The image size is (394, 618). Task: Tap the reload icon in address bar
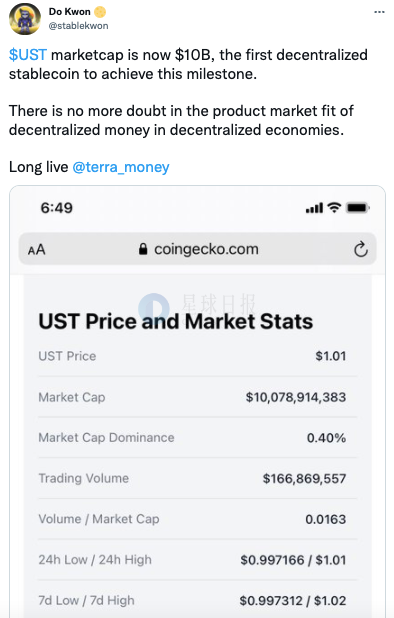pyautogui.click(x=361, y=249)
